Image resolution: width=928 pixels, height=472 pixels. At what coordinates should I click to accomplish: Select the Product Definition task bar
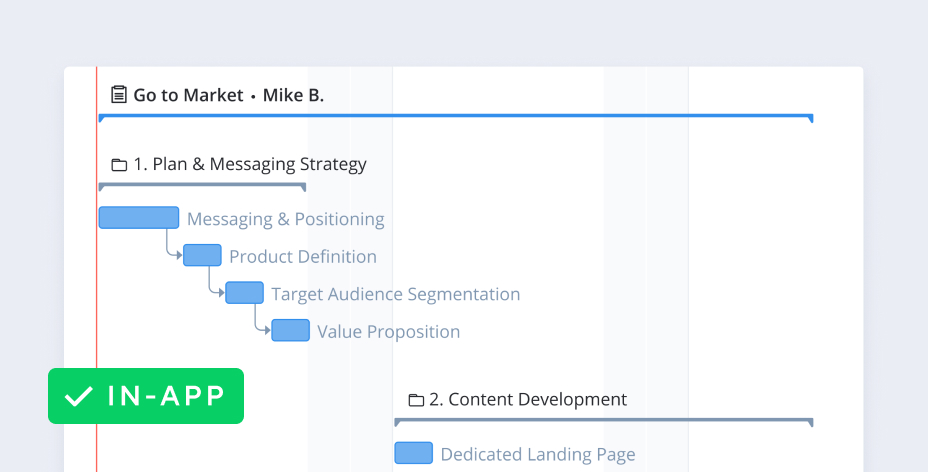pos(202,256)
